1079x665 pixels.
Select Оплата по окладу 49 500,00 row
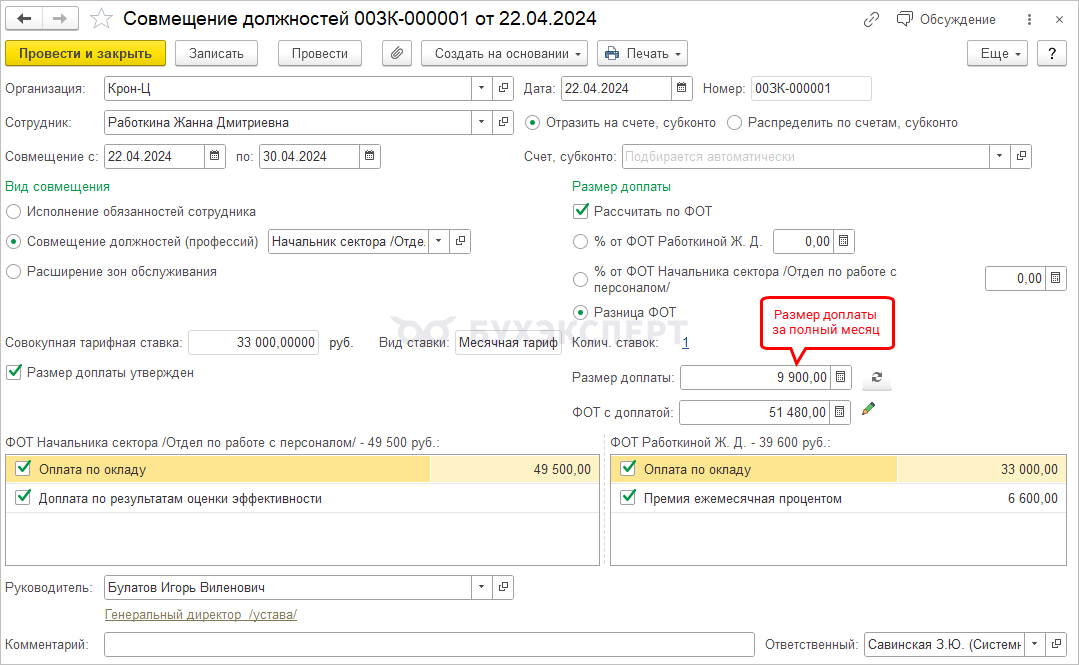[303, 469]
